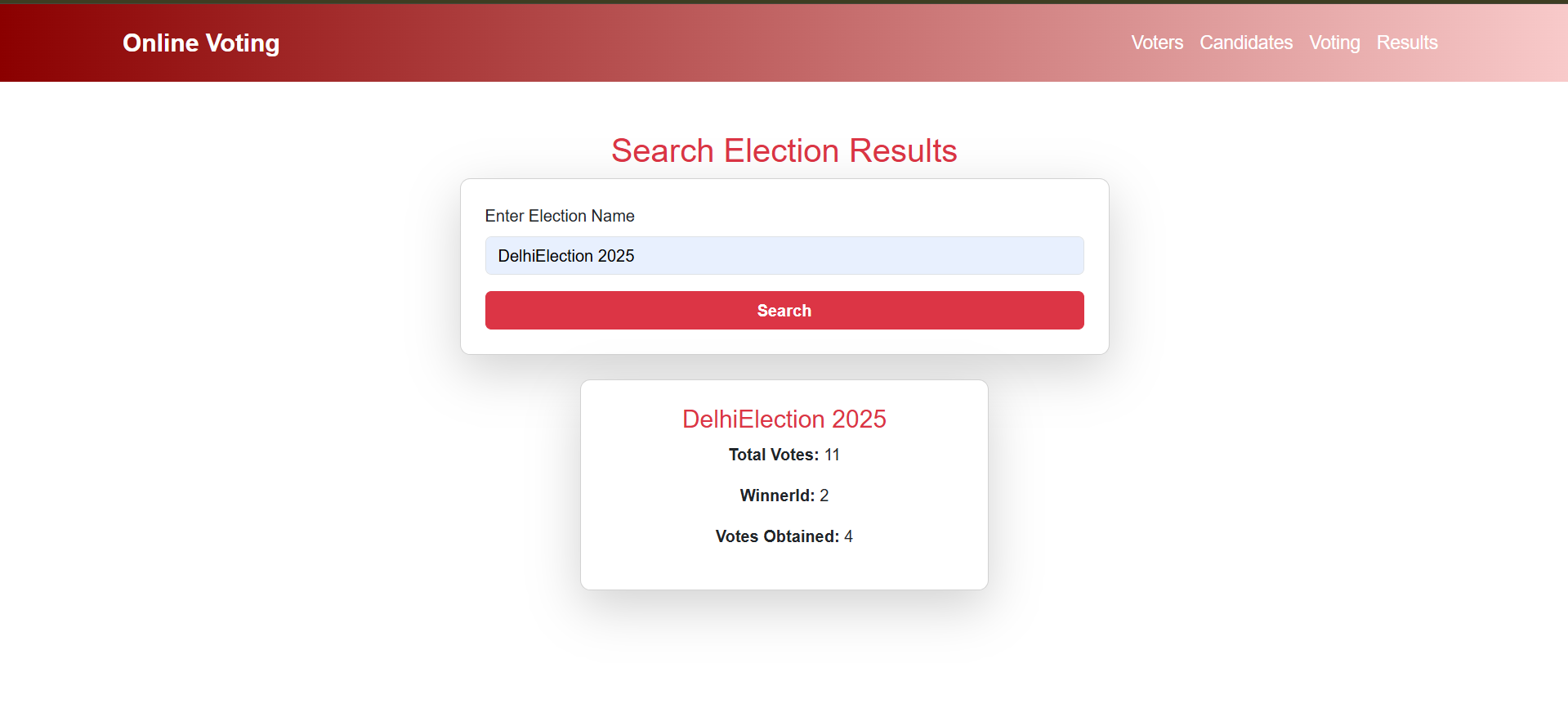Go to the Candidates page
Image resolution: width=1568 pixels, height=713 pixels.
tap(1246, 43)
